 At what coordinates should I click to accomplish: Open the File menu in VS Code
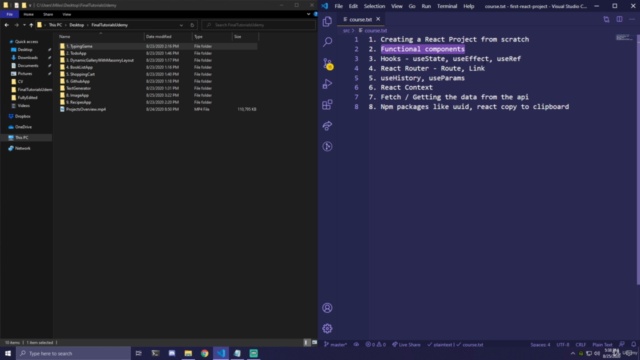pos(338,6)
